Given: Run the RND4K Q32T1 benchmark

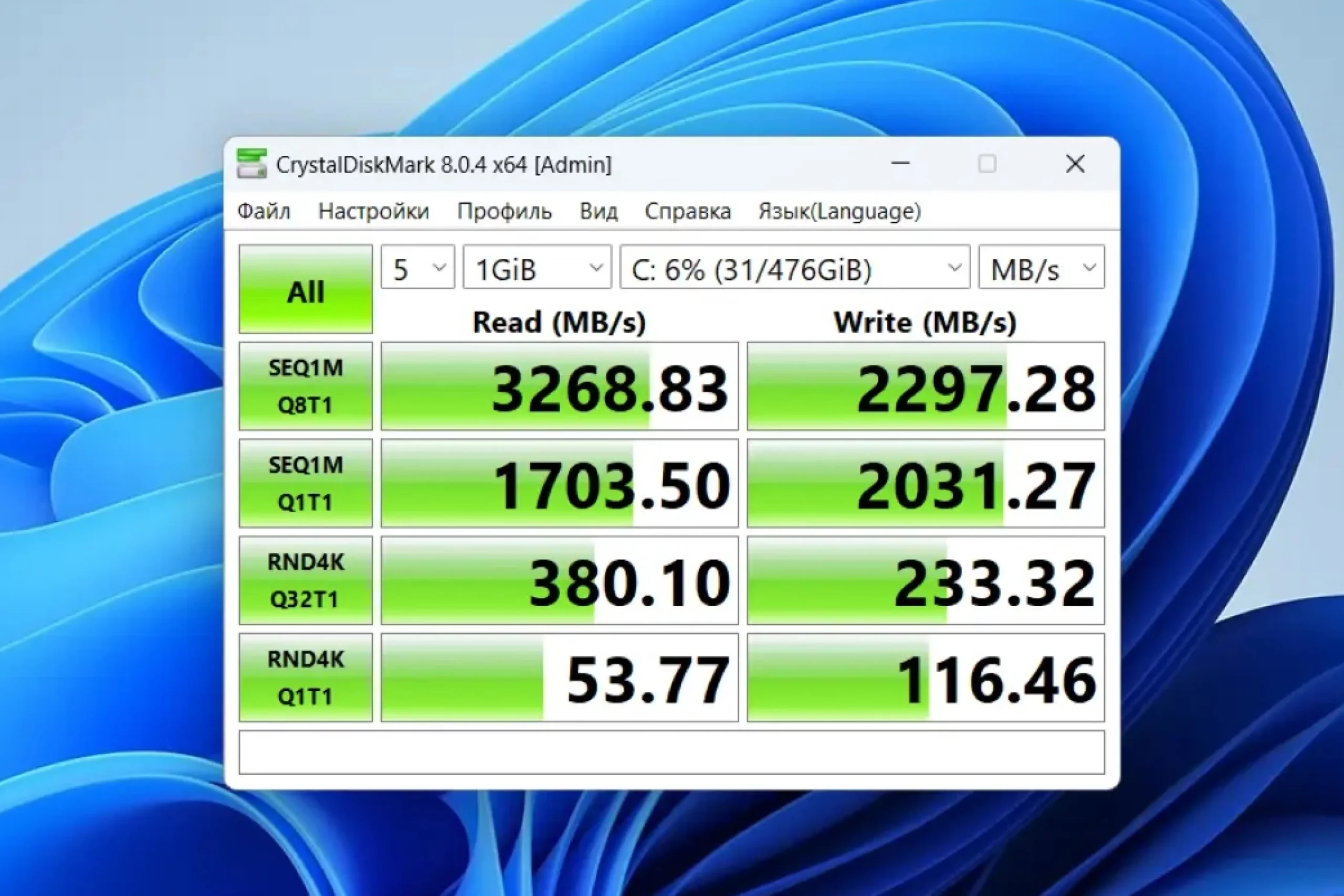Looking at the screenshot, I should 306,581.
